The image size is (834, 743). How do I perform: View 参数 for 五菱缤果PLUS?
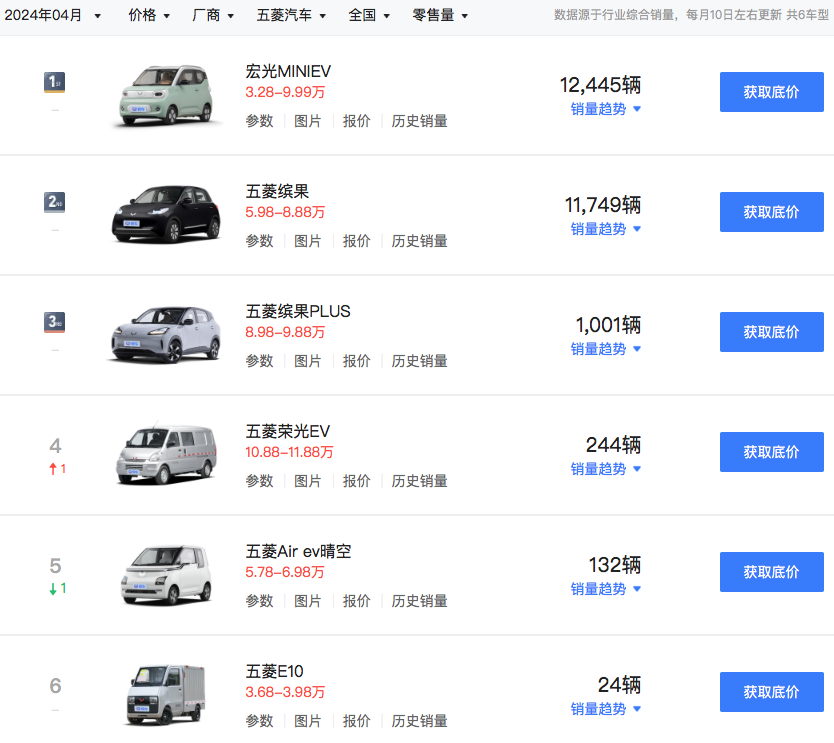(260, 361)
